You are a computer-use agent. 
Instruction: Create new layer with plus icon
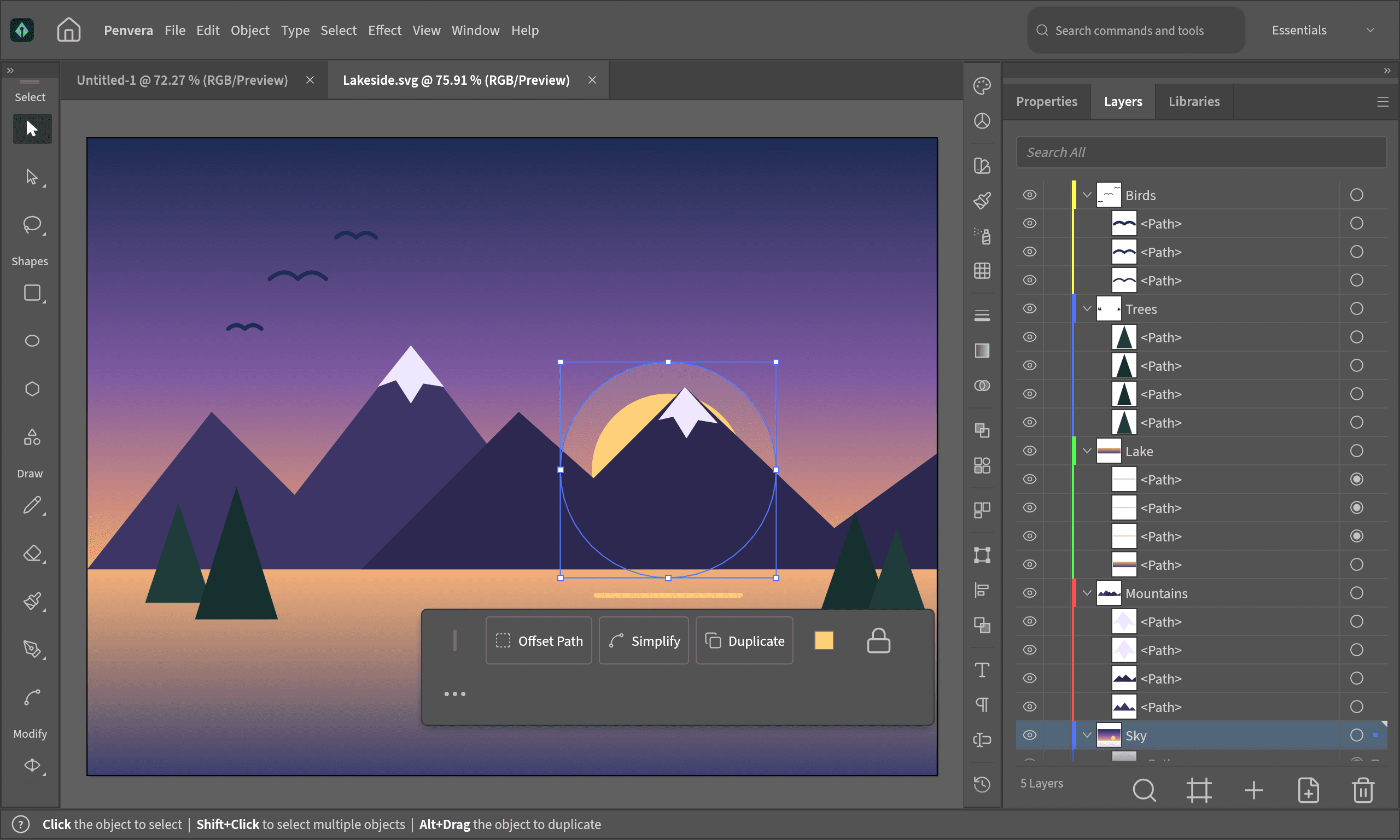click(x=1253, y=790)
